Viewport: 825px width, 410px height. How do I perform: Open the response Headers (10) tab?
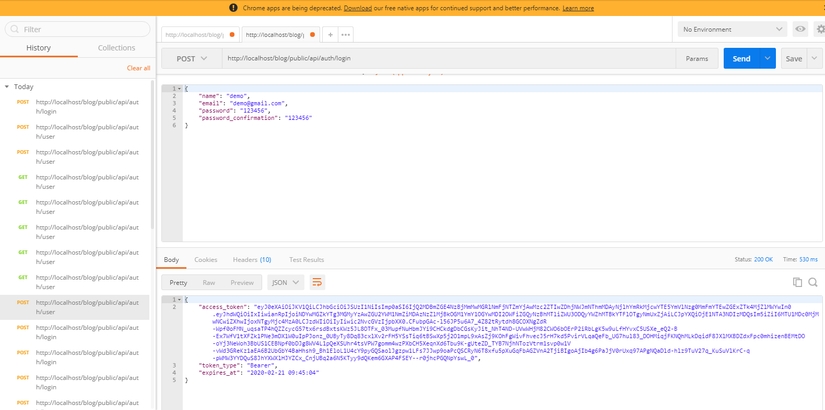[251, 259]
